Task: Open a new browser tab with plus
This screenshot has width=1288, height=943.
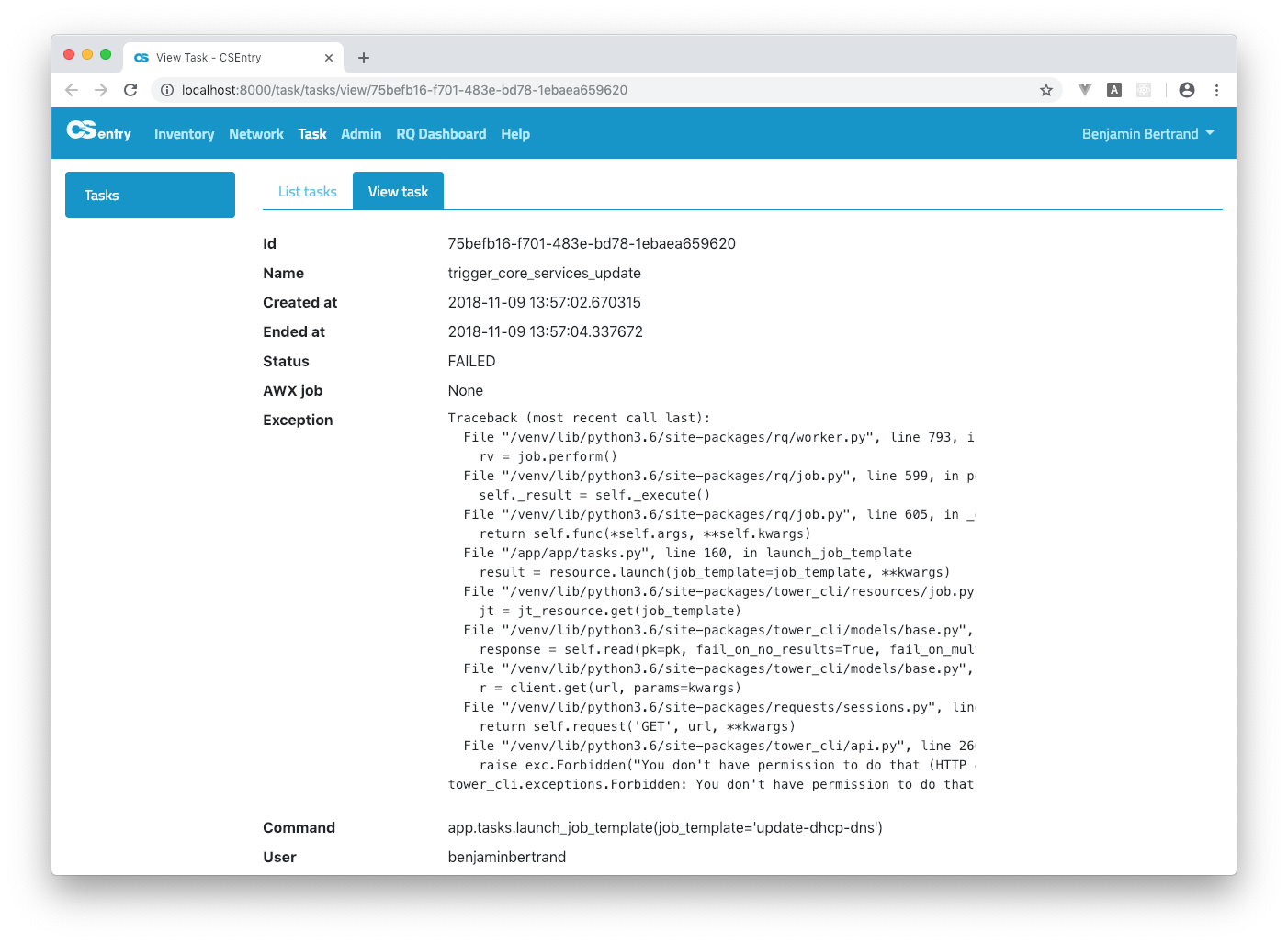Action: [364, 58]
